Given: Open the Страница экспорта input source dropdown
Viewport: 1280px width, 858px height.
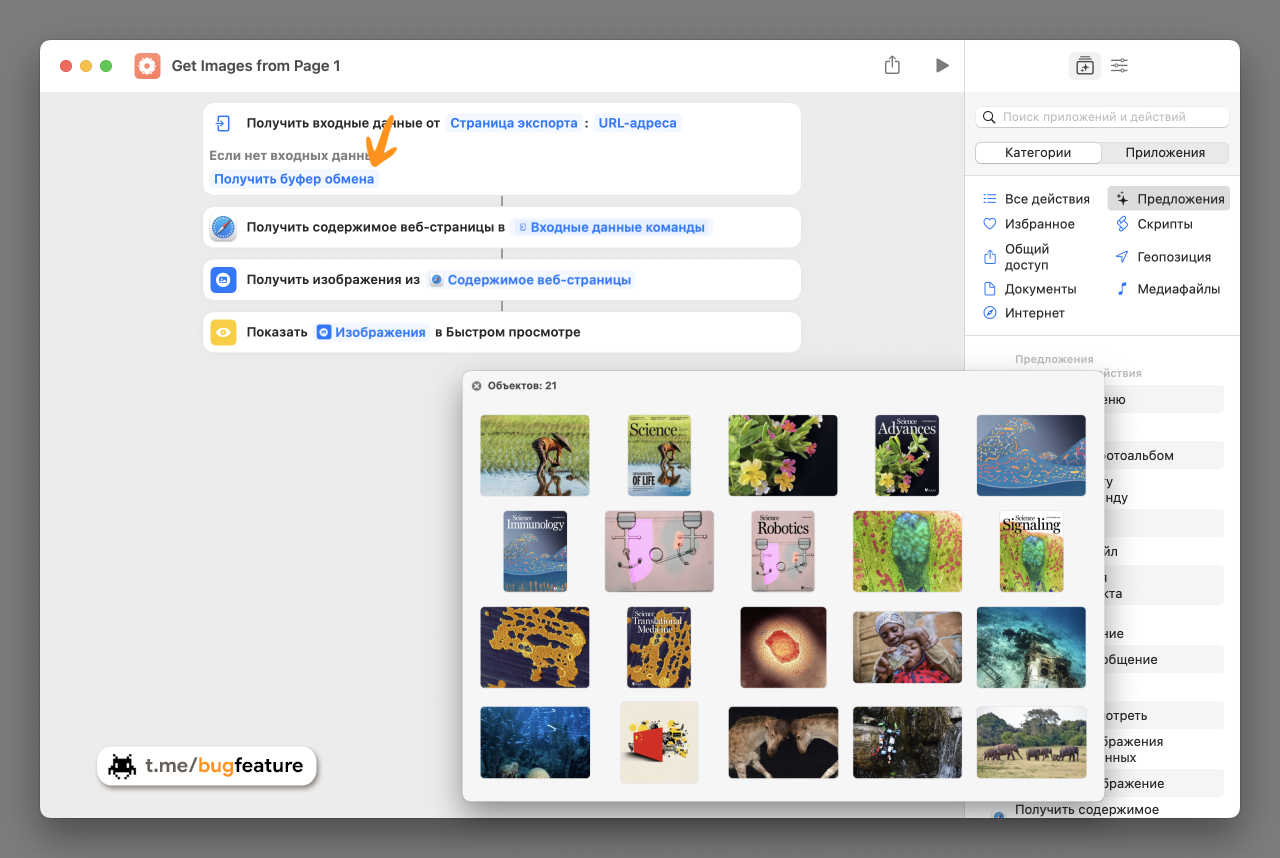Looking at the screenshot, I should click(514, 123).
